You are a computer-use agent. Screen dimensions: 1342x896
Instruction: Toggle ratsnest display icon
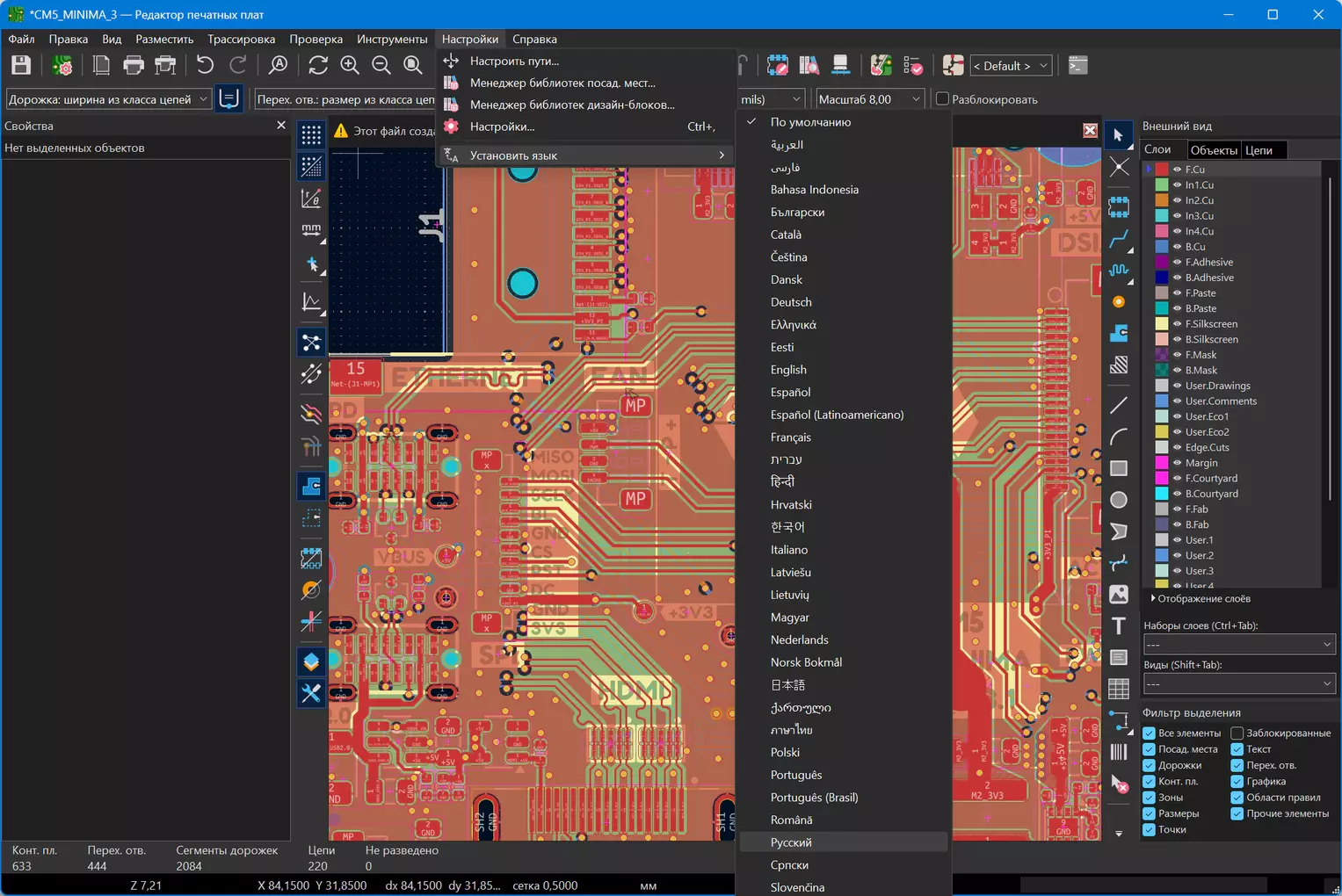click(311, 342)
